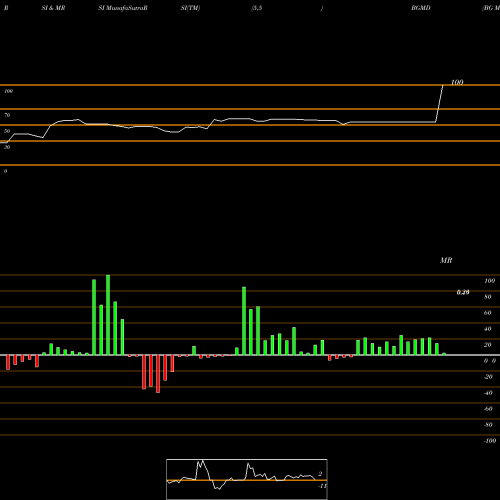This screenshot has width=500, height=500.
Task: Click the '-11' value in mini chart
Action: coord(322,486)
